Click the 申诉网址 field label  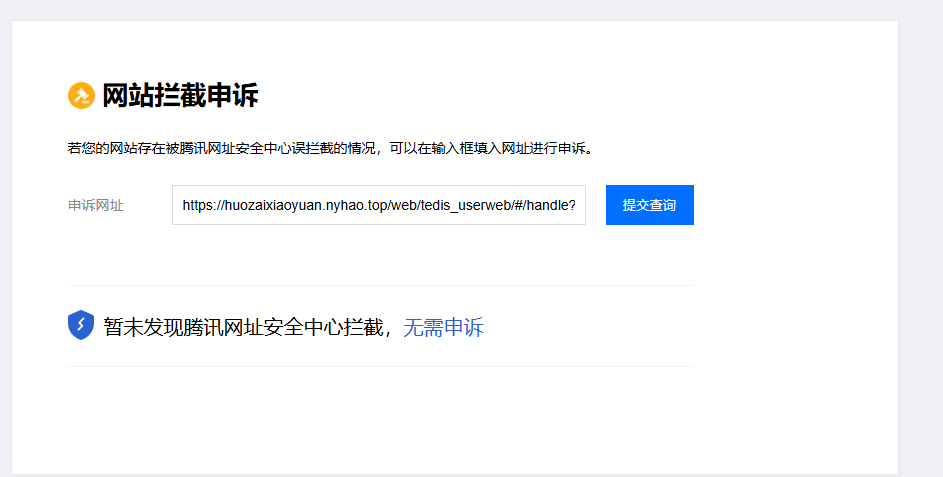pos(96,205)
